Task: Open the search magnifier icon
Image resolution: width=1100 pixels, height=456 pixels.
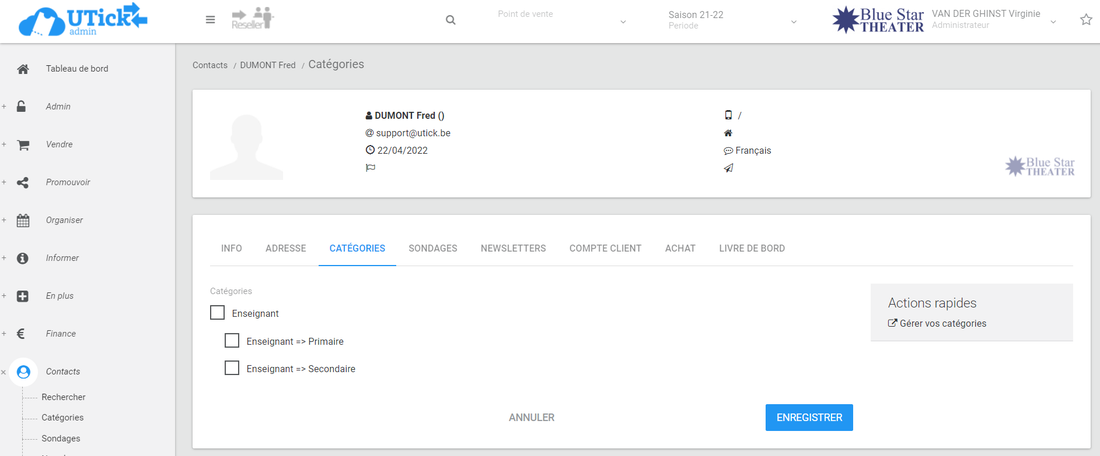Action: pyautogui.click(x=451, y=20)
